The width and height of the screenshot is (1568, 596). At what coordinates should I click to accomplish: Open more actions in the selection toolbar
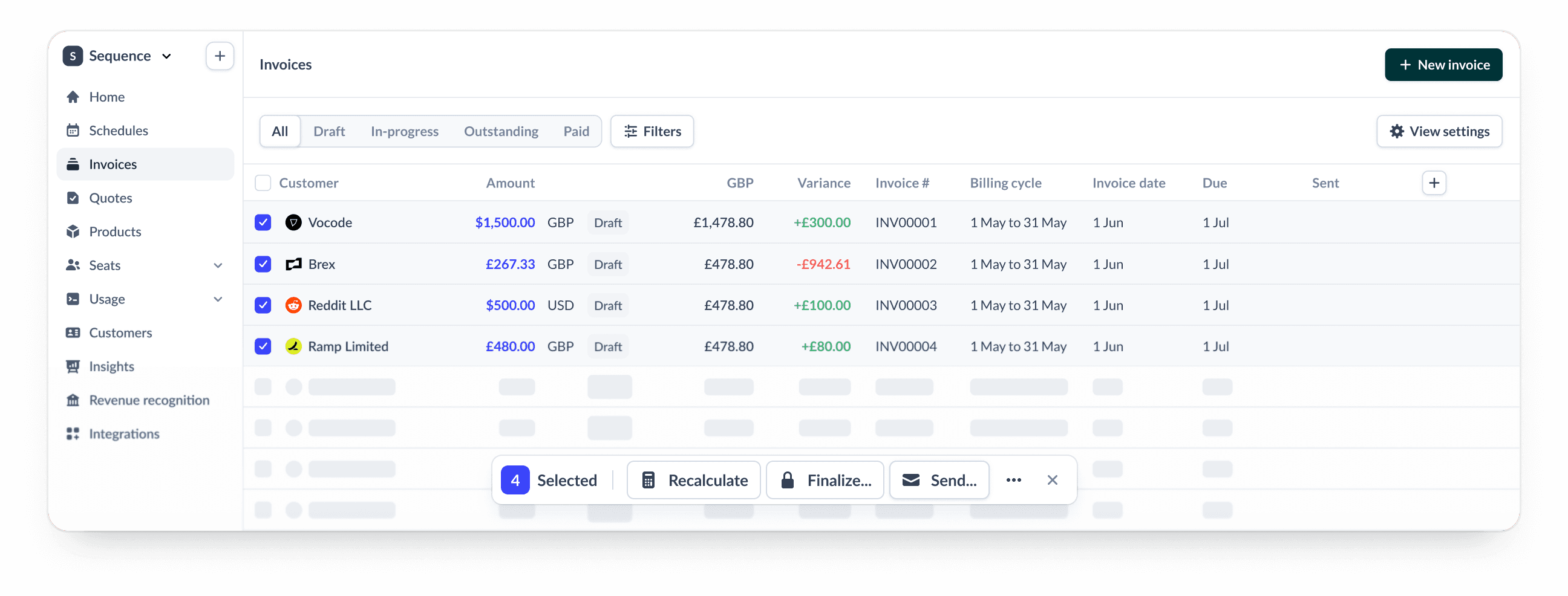point(1013,480)
